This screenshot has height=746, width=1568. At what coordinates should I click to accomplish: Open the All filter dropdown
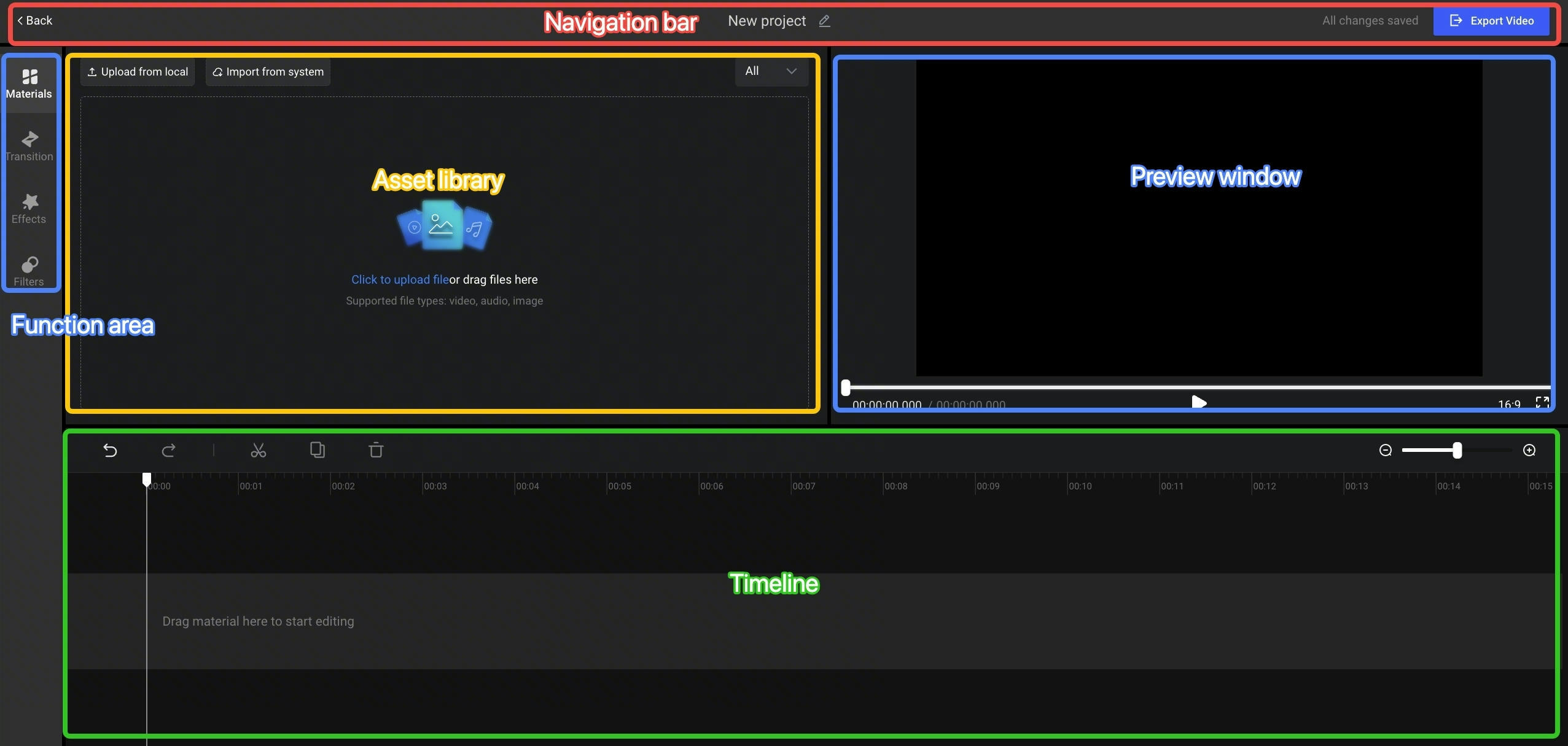pos(771,71)
